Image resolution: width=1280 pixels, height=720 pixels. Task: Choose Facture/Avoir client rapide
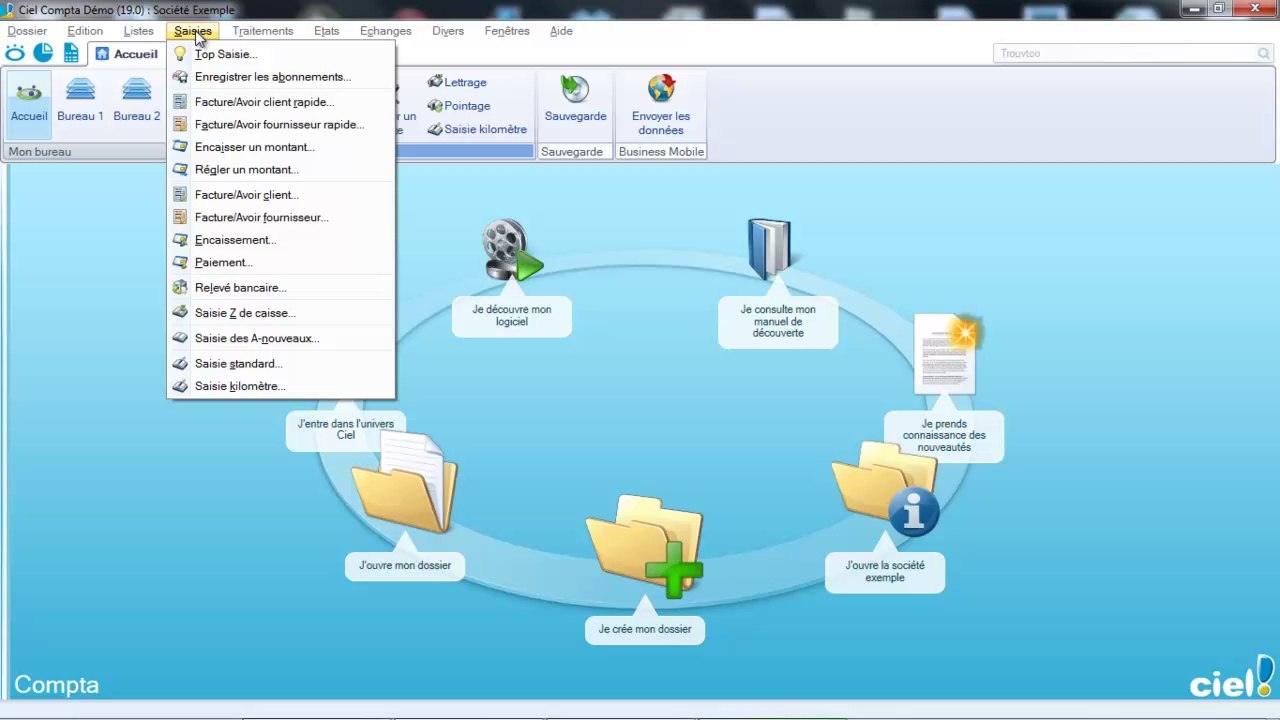[281, 102]
